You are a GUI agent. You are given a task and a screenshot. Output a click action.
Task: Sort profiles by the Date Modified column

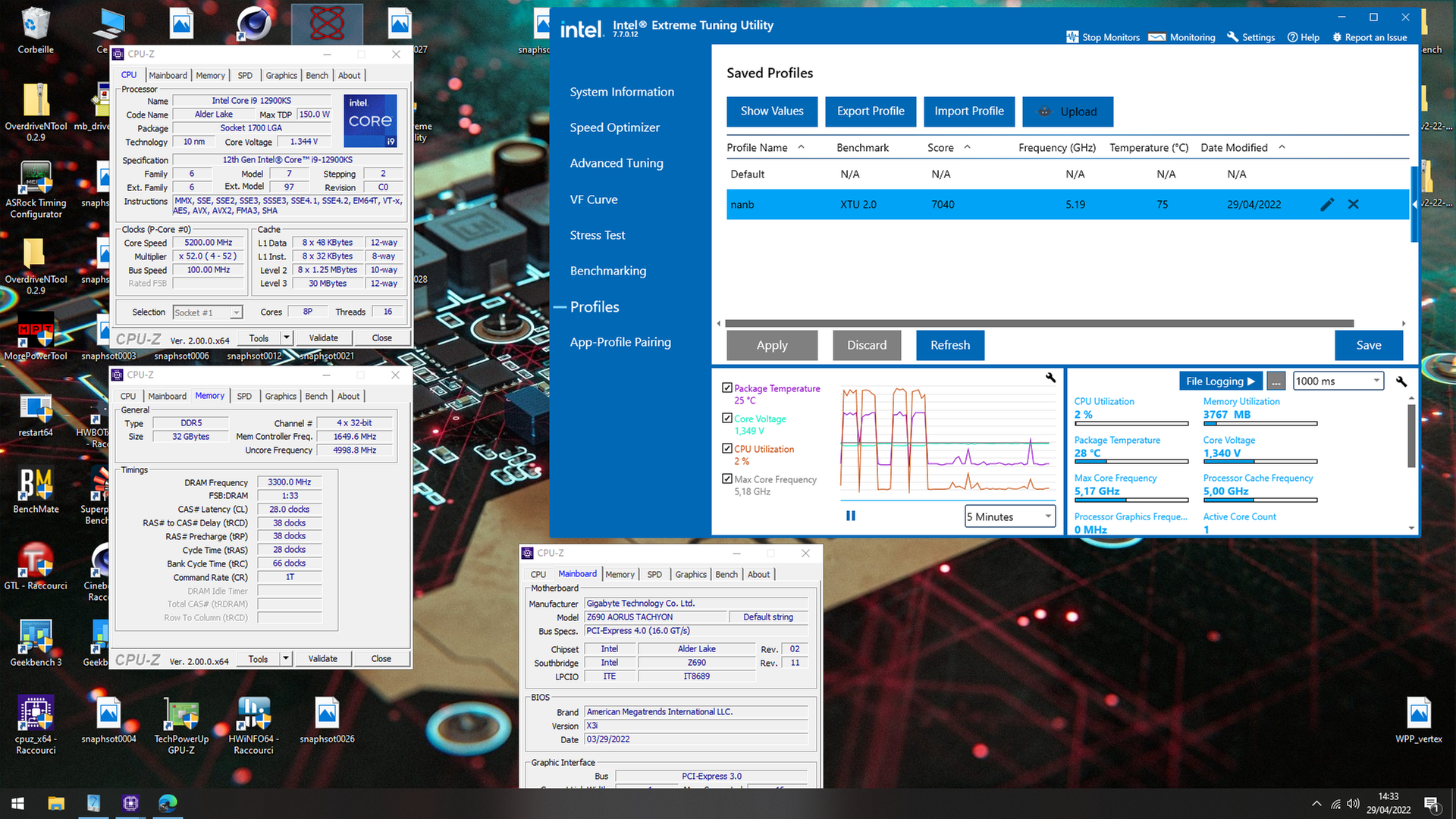tap(1242, 147)
